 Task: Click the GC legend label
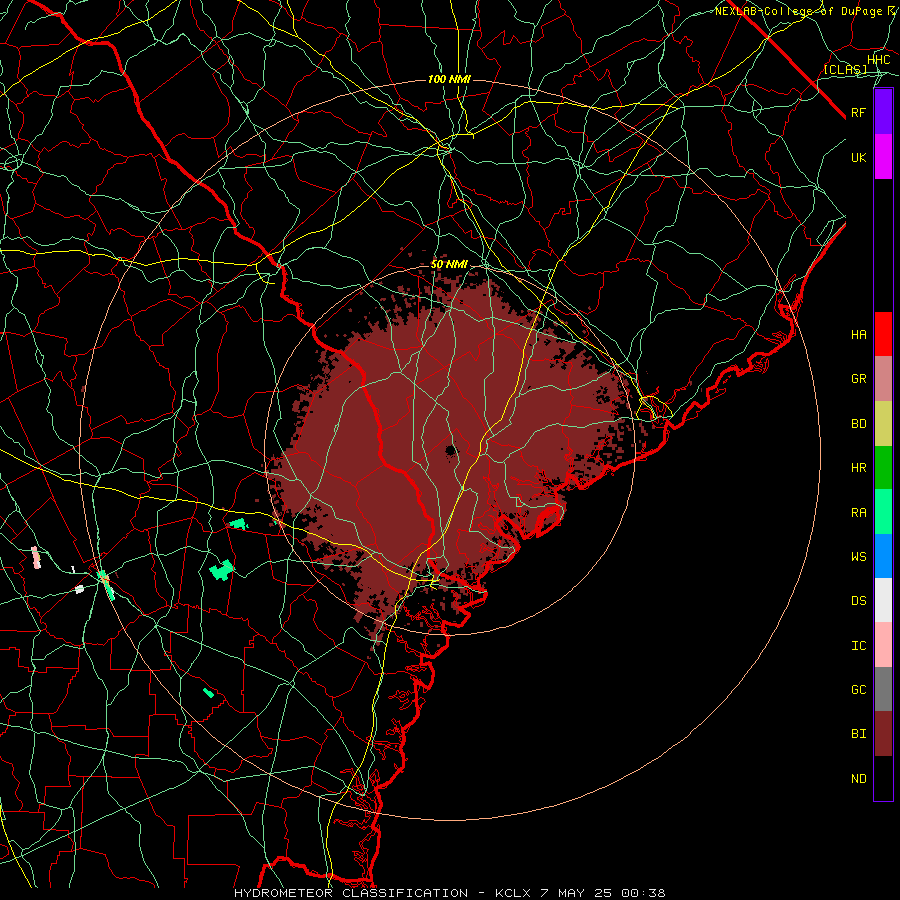(859, 690)
